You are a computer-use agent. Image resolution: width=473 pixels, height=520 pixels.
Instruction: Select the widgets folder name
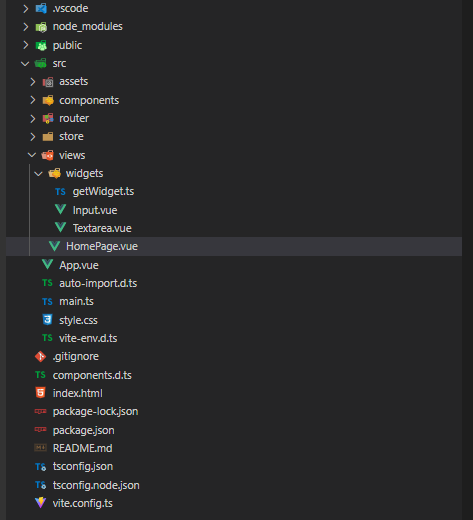(x=85, y=174)
